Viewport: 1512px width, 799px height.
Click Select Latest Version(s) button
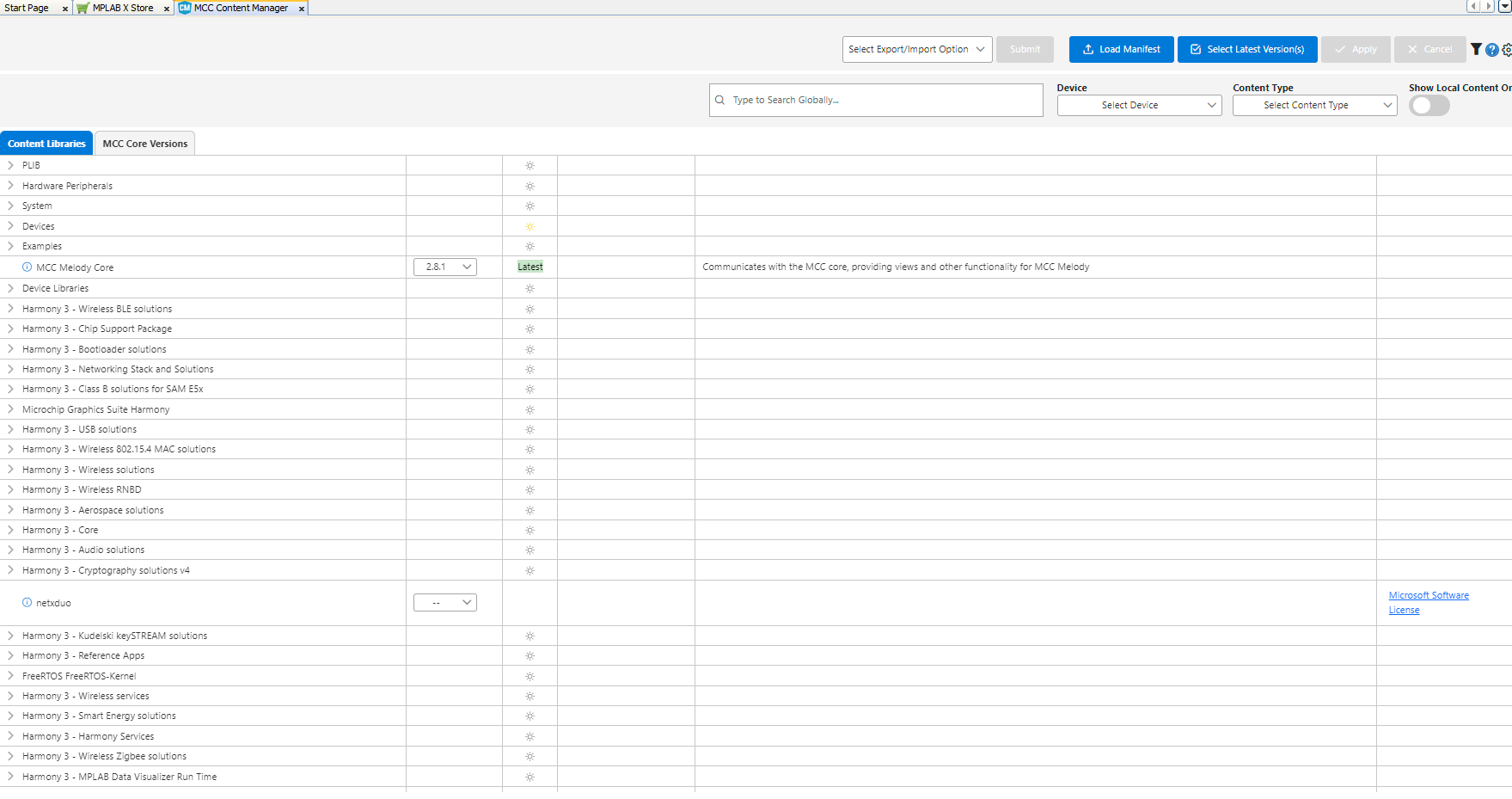pos(1247,49)
